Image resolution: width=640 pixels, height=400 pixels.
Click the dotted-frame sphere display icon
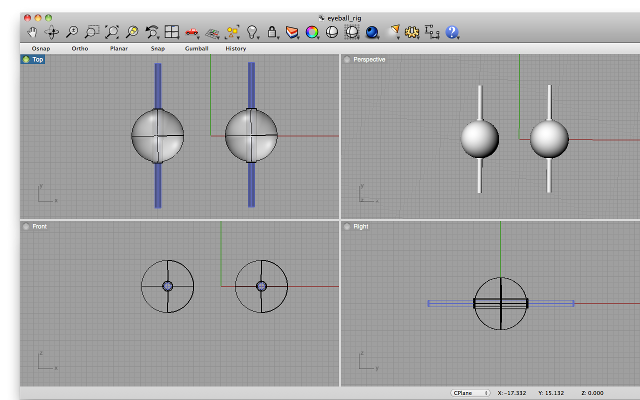click(x=351, y=32)
